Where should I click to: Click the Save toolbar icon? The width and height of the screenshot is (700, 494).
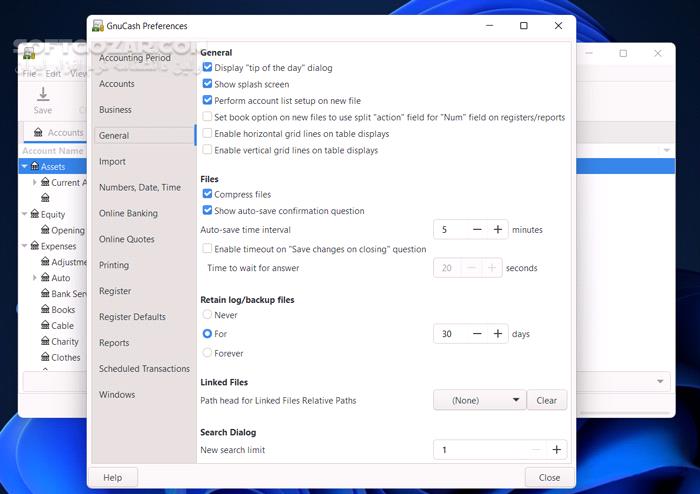pyautogui.click(x=43, y=96)
